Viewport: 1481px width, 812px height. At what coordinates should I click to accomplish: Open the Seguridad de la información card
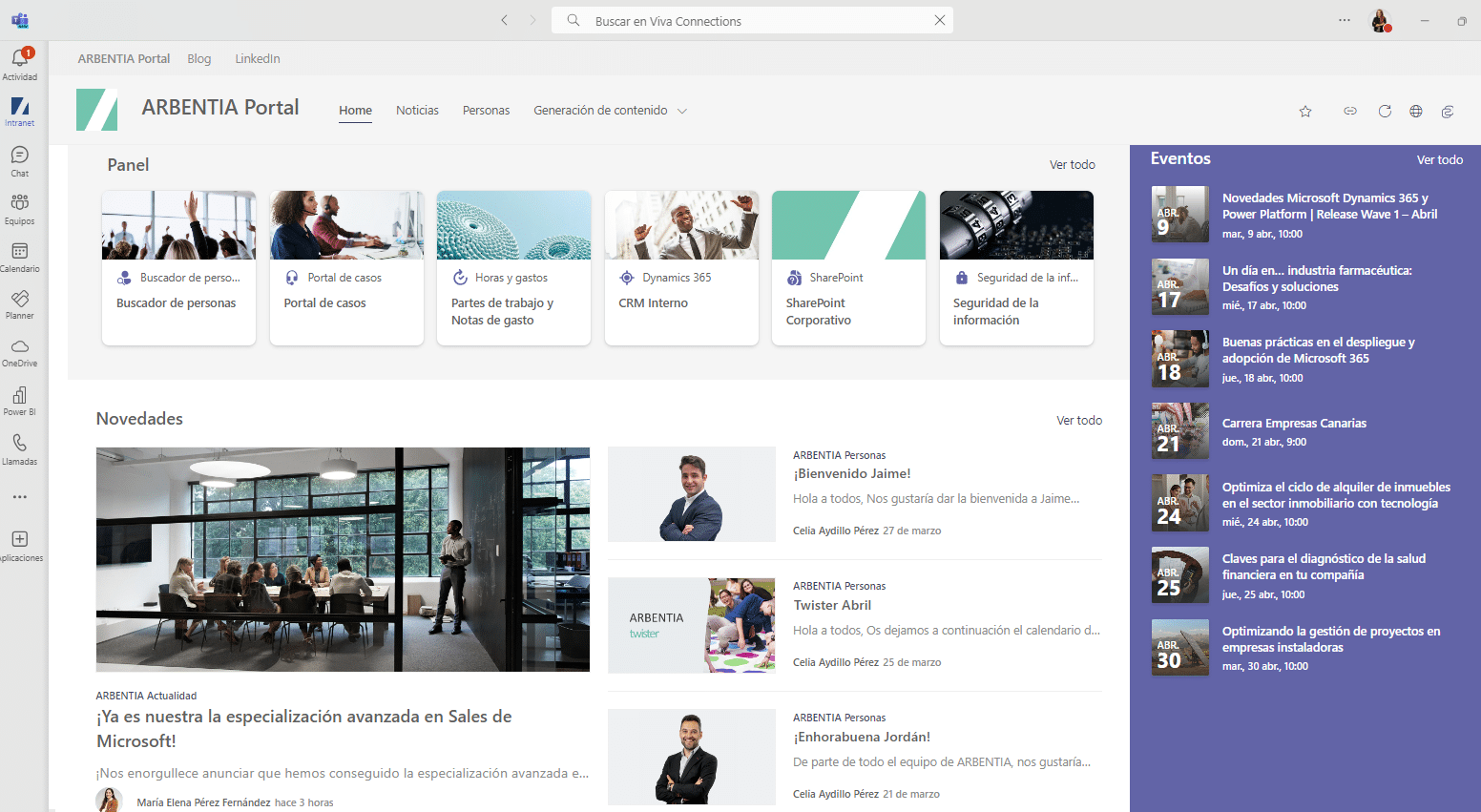click(x=1016, y=268)
